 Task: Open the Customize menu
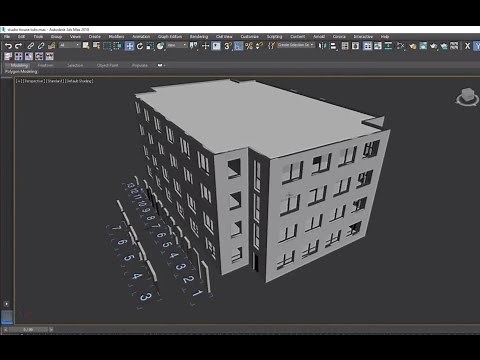[250, 37]
